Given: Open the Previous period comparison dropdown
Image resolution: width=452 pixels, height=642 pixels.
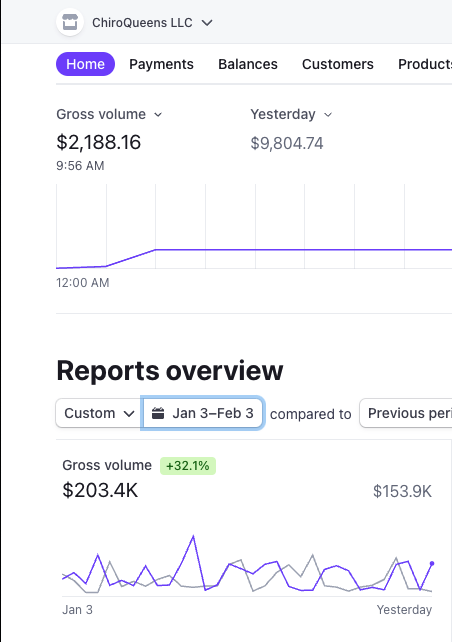Looking at the screenshot, I should [x=406, y=413].
